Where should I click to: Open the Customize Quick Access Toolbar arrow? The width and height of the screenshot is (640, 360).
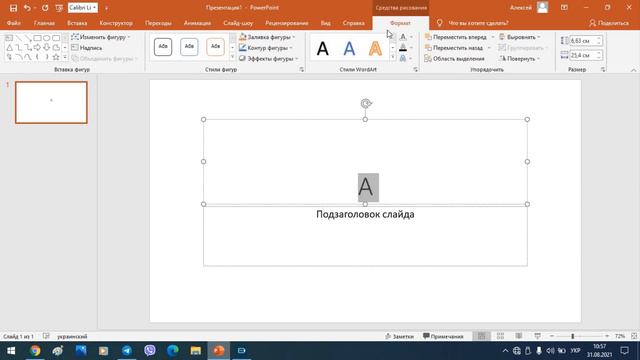[x=107, y=8]
